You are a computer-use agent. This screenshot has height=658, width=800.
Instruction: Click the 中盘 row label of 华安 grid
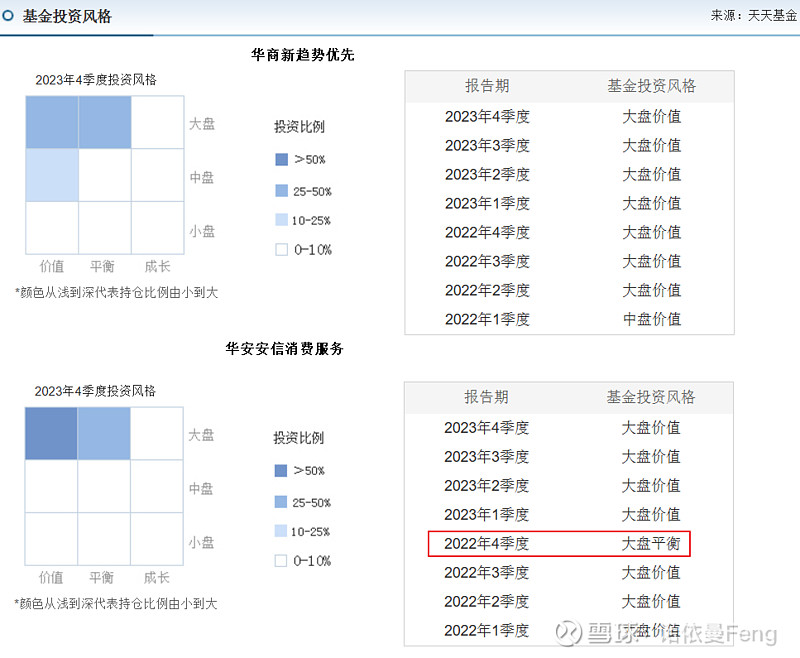tap(201, 489)
